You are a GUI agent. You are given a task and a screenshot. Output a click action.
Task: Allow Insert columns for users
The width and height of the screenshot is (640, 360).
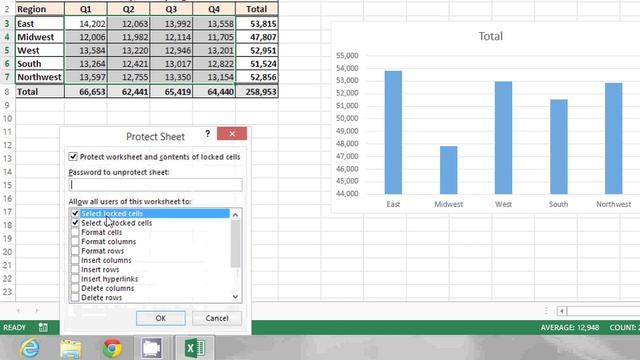75,260
